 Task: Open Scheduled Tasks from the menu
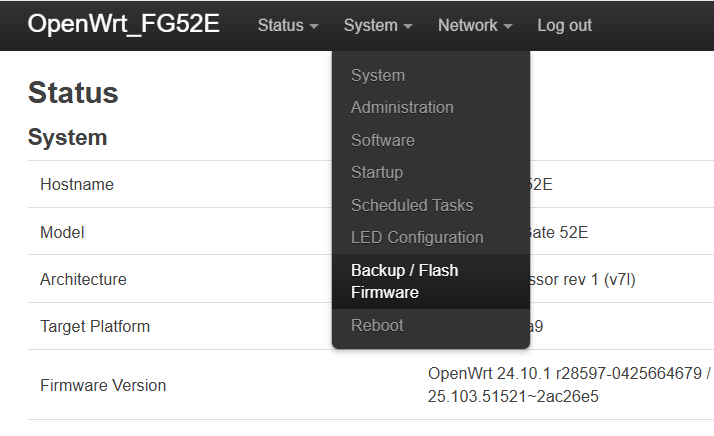click(x=412, y=205)
